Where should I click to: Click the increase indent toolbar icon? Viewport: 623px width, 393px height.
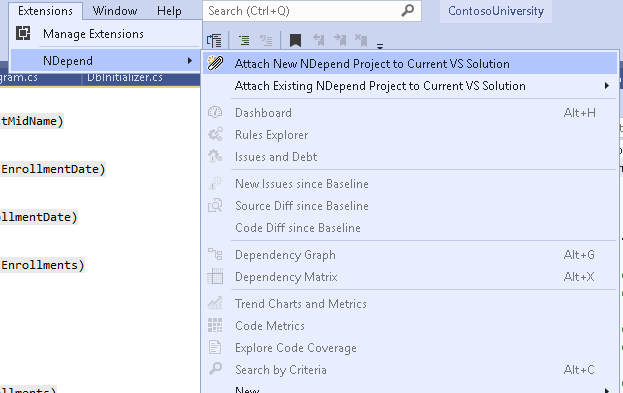[244, 40]
